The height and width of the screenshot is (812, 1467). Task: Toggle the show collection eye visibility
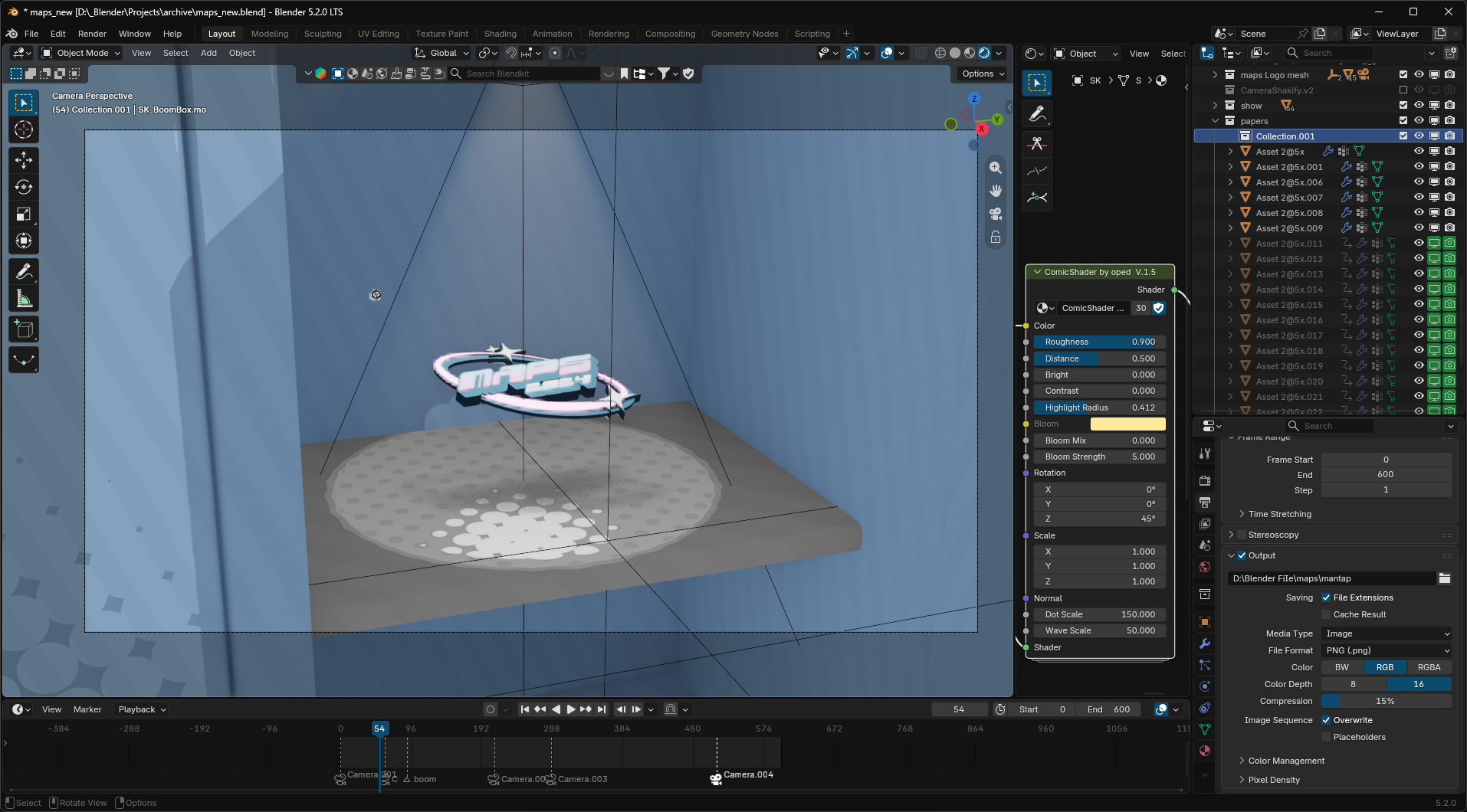tap(1419, 105)
